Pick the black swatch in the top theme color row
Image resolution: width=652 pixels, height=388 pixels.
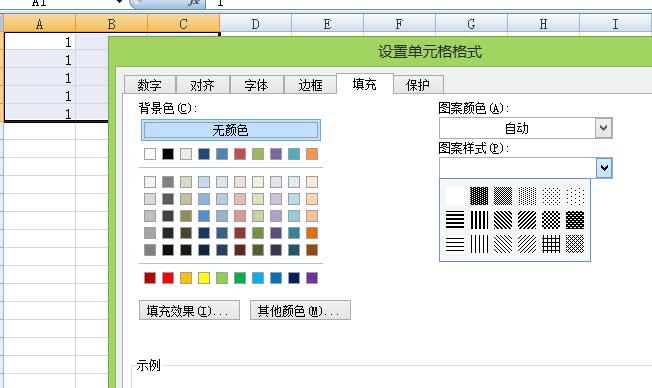click(x=168, y=154)
